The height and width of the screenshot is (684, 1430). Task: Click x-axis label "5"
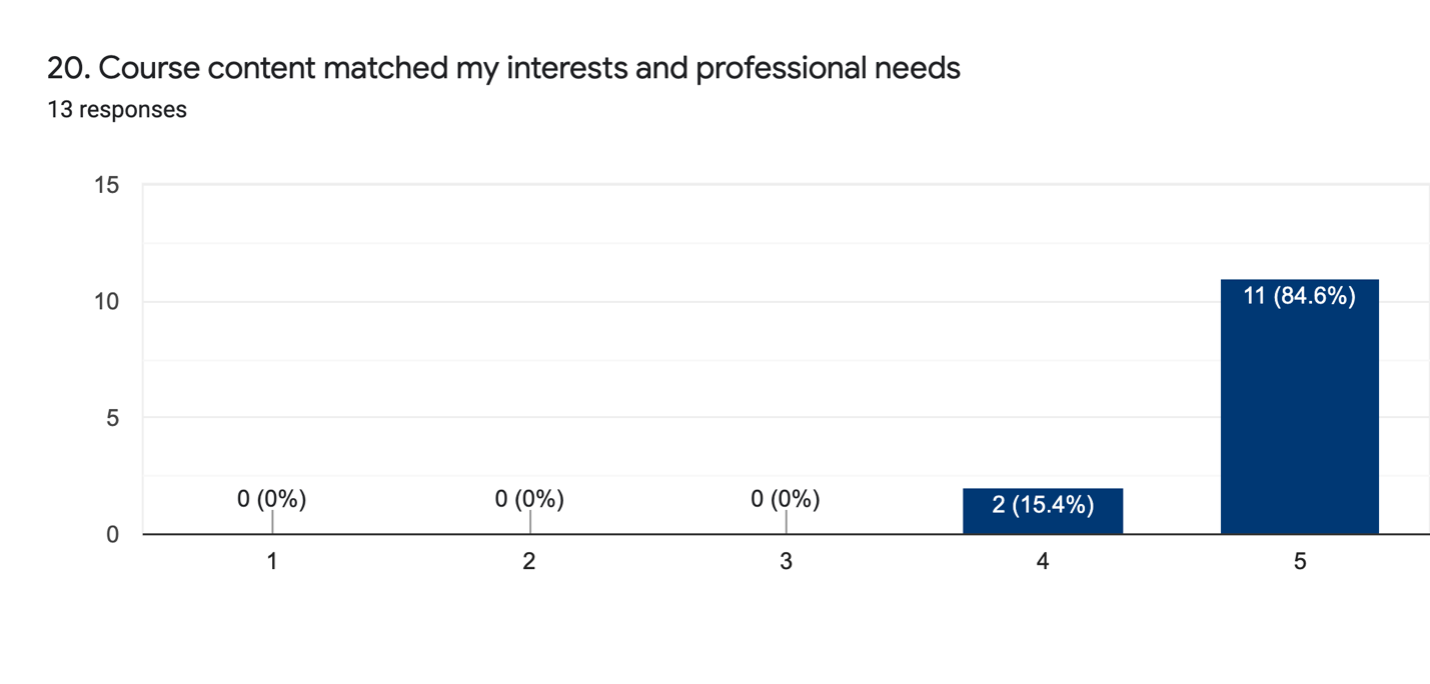(x=1300, y=562)
